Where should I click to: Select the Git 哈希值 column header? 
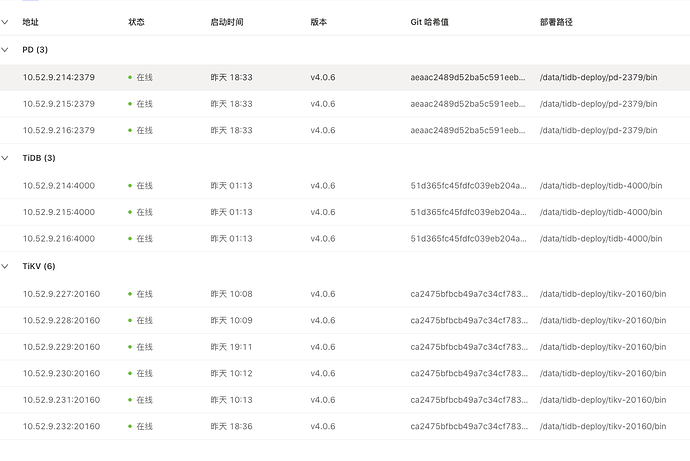429,22
